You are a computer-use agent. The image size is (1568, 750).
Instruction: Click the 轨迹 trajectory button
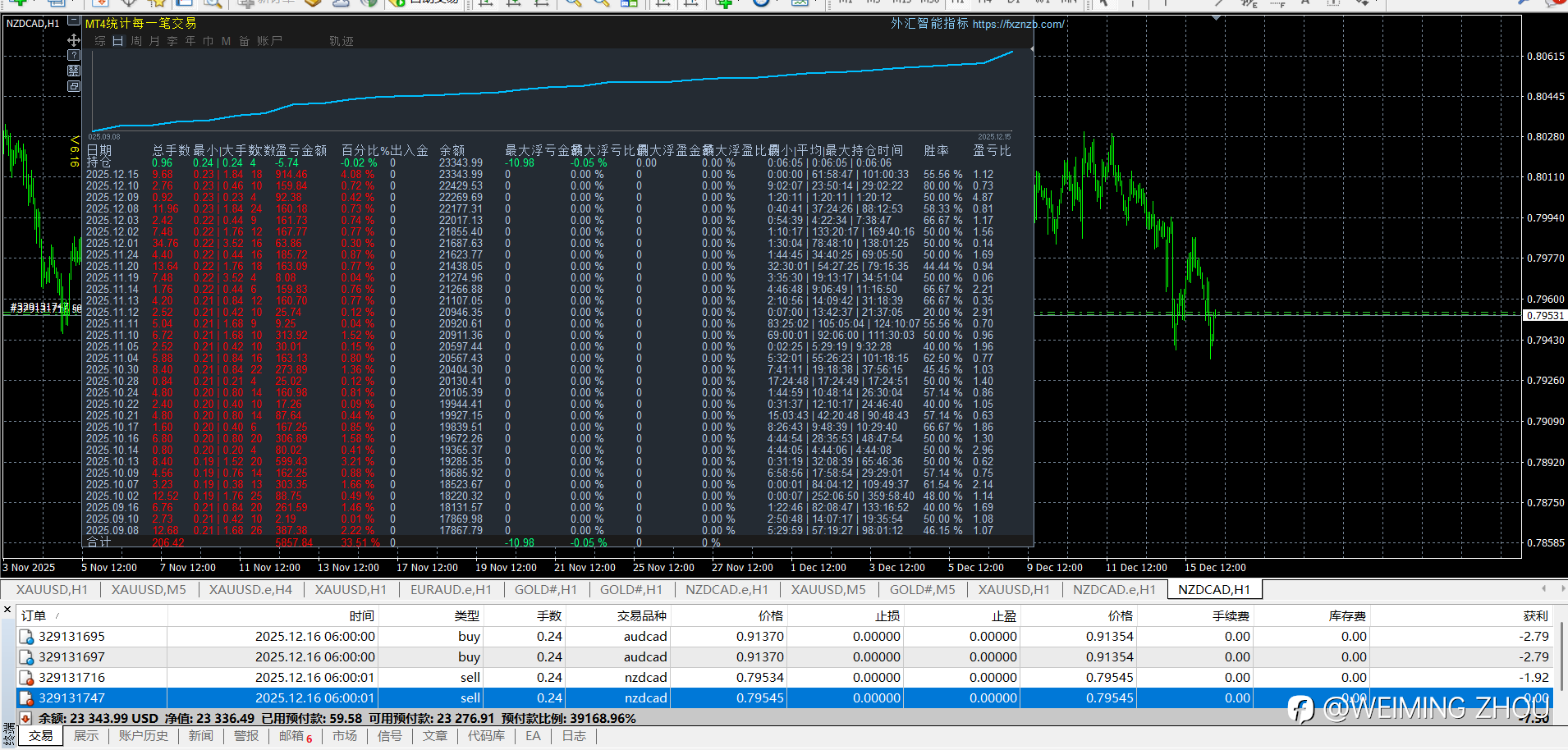[x=341, y=41]
